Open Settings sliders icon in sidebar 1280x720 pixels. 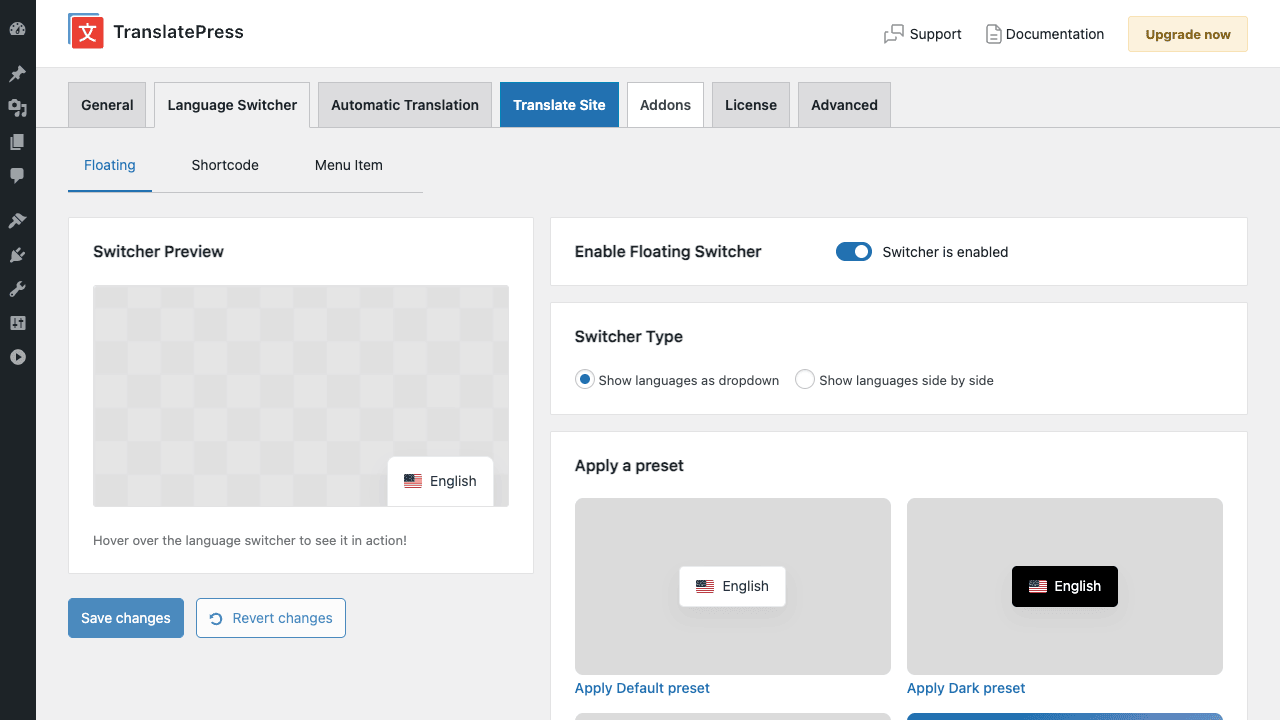tap(17, 323)
